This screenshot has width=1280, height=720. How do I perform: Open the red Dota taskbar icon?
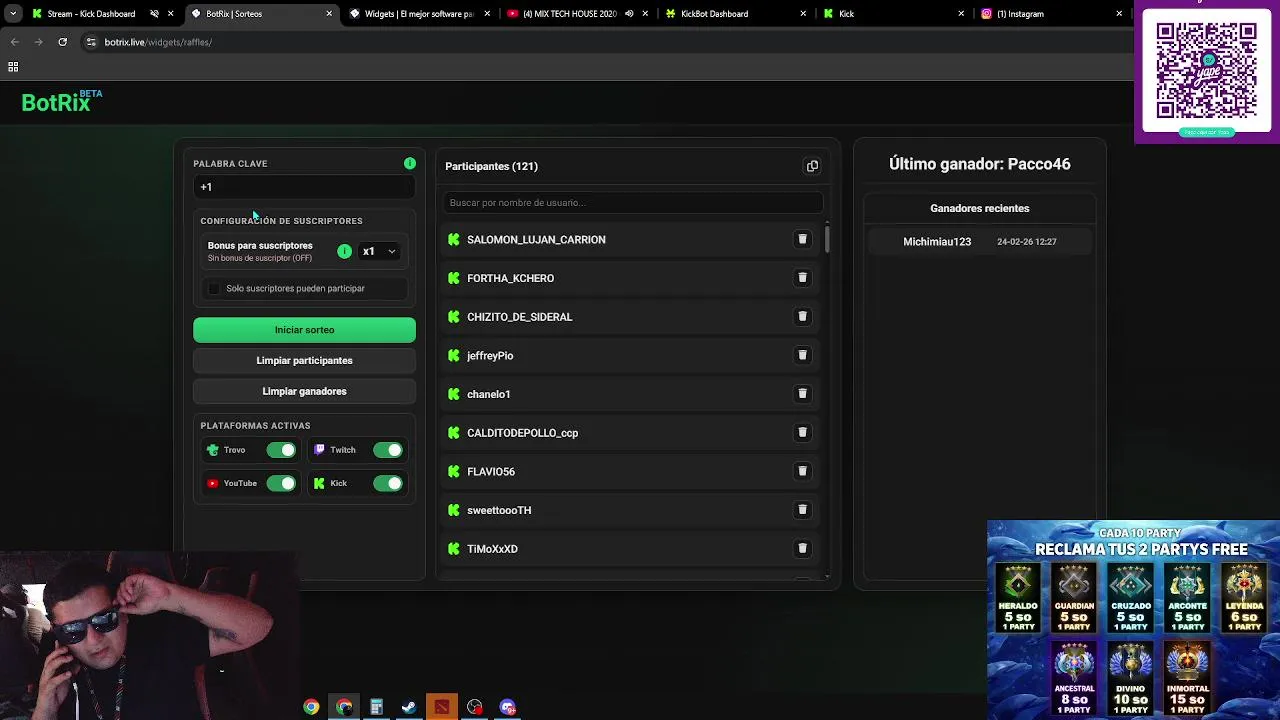pyautogui.click(x=442, y=707)
